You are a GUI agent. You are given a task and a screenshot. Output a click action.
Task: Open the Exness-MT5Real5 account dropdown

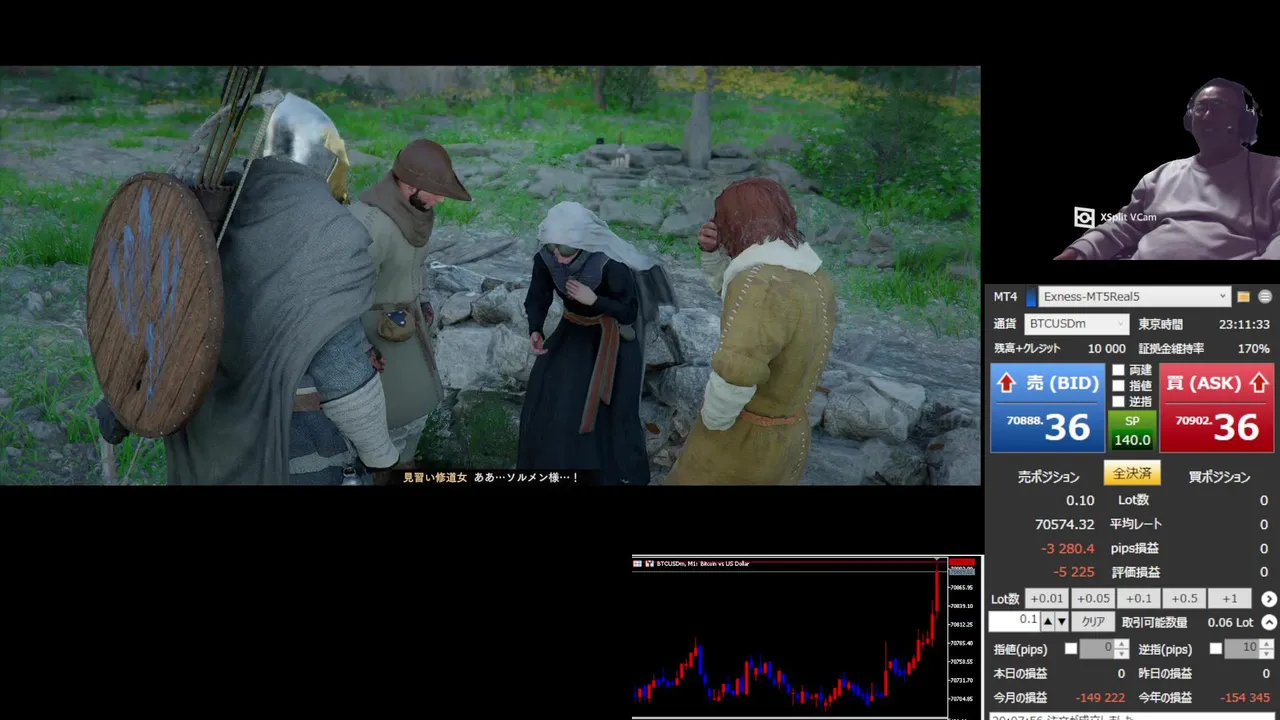[1134, 297]
